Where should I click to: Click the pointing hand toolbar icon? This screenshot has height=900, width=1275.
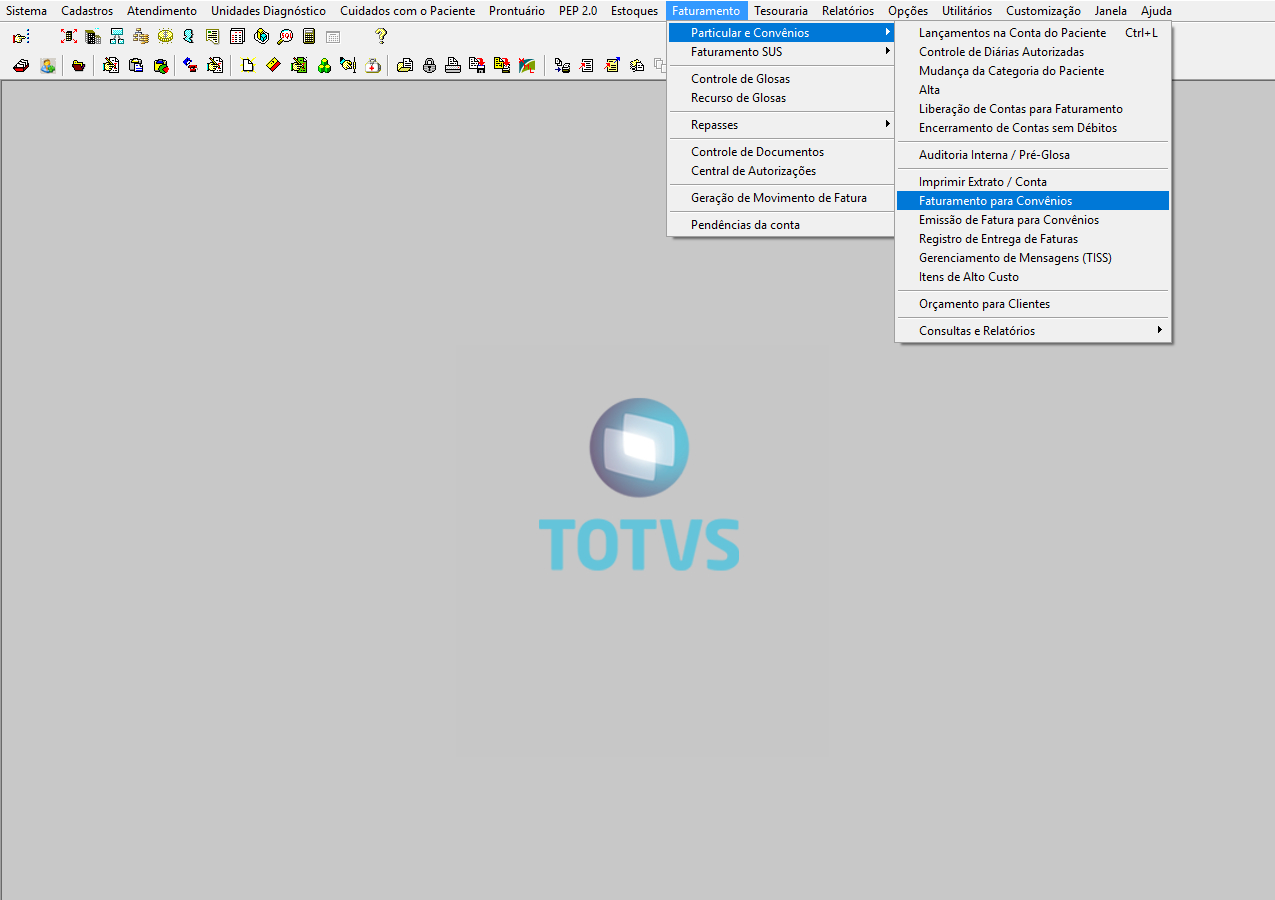[x=21, y=37]
